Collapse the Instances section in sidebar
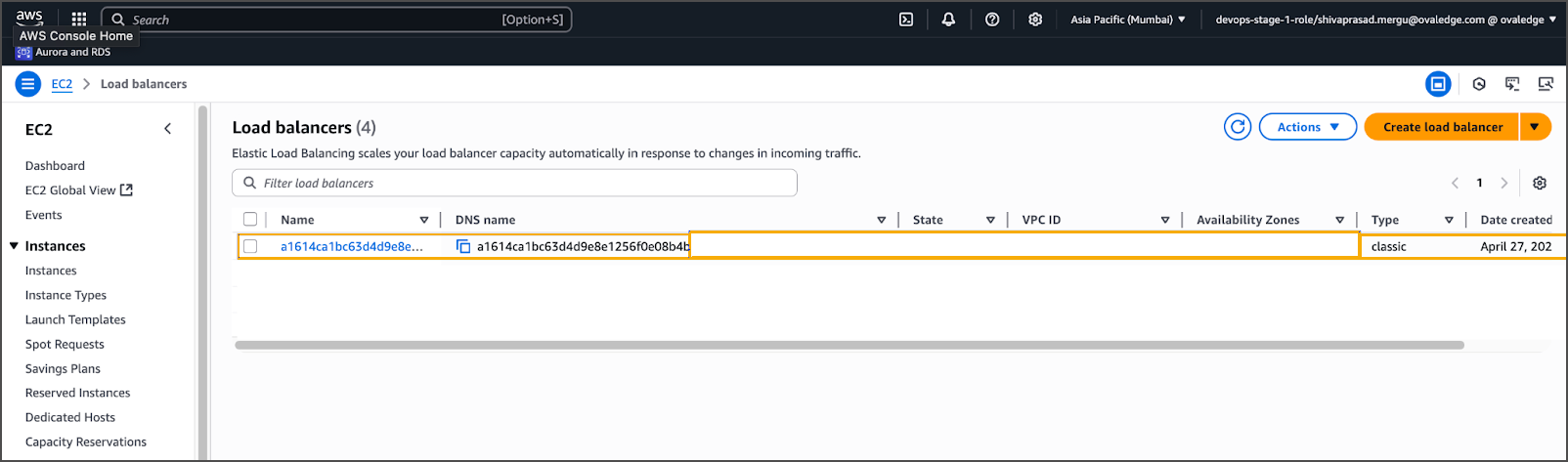This screenshot has height=462, width=1568. pyautogui.click(x=15, y=246)
